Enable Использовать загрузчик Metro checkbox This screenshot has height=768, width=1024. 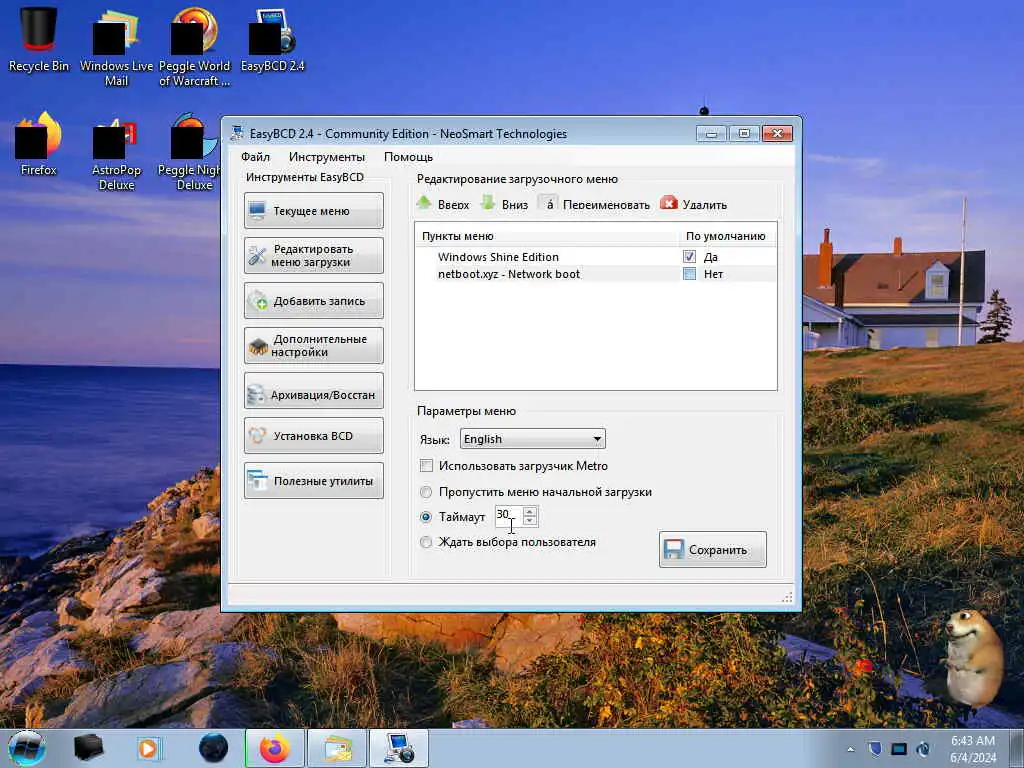click(x=426, y=466)
